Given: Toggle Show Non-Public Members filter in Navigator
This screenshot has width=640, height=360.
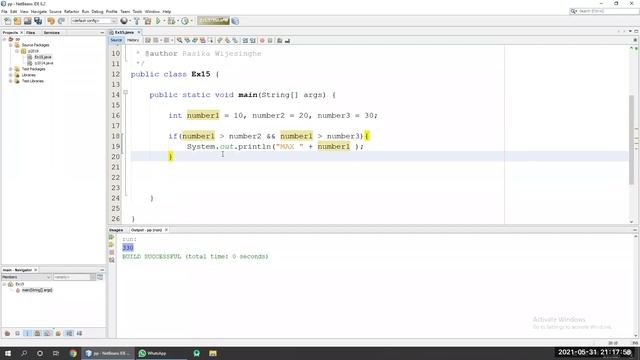Looking at the screenshot, I should click(x=38, y=333).
